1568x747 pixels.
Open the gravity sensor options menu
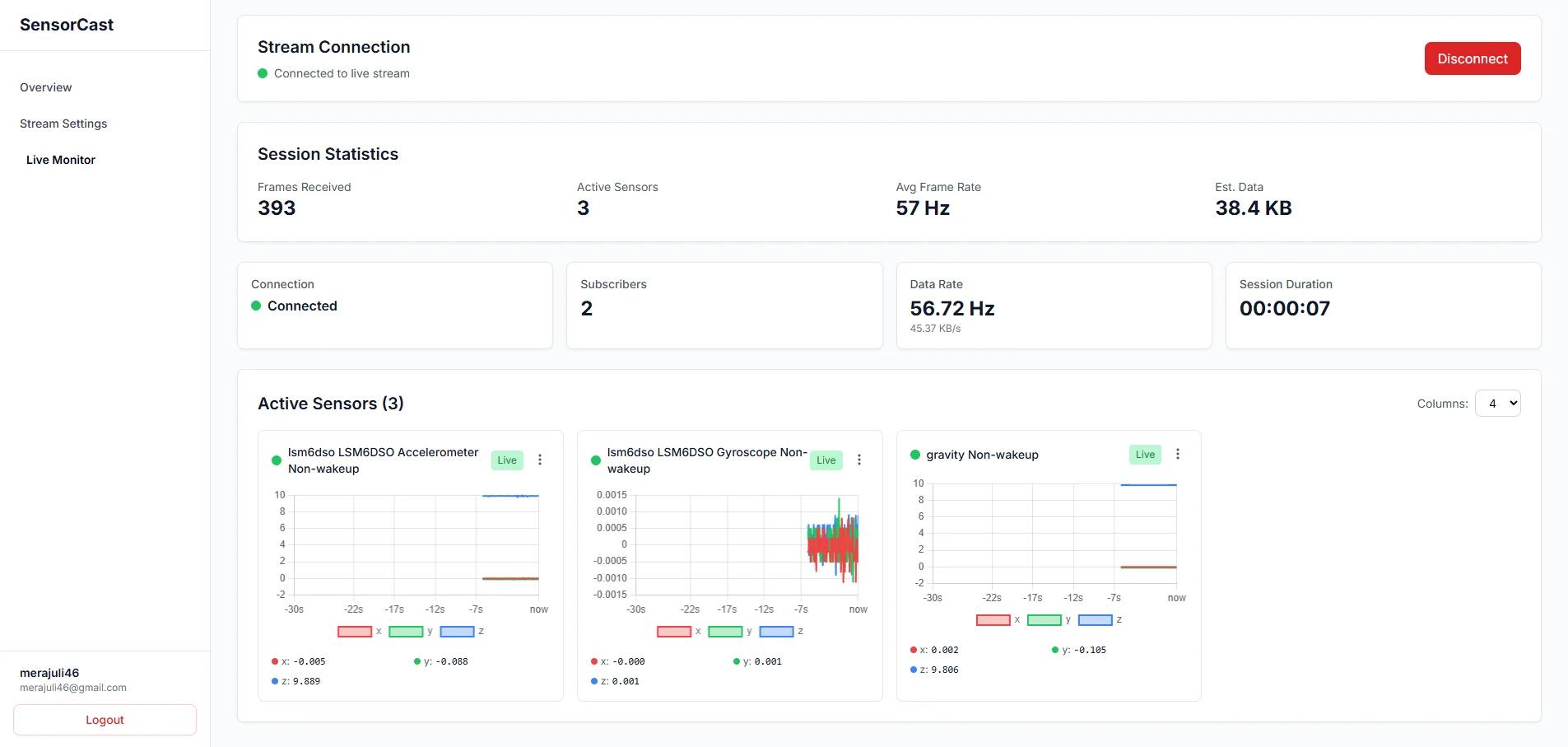coord(1178,454)
